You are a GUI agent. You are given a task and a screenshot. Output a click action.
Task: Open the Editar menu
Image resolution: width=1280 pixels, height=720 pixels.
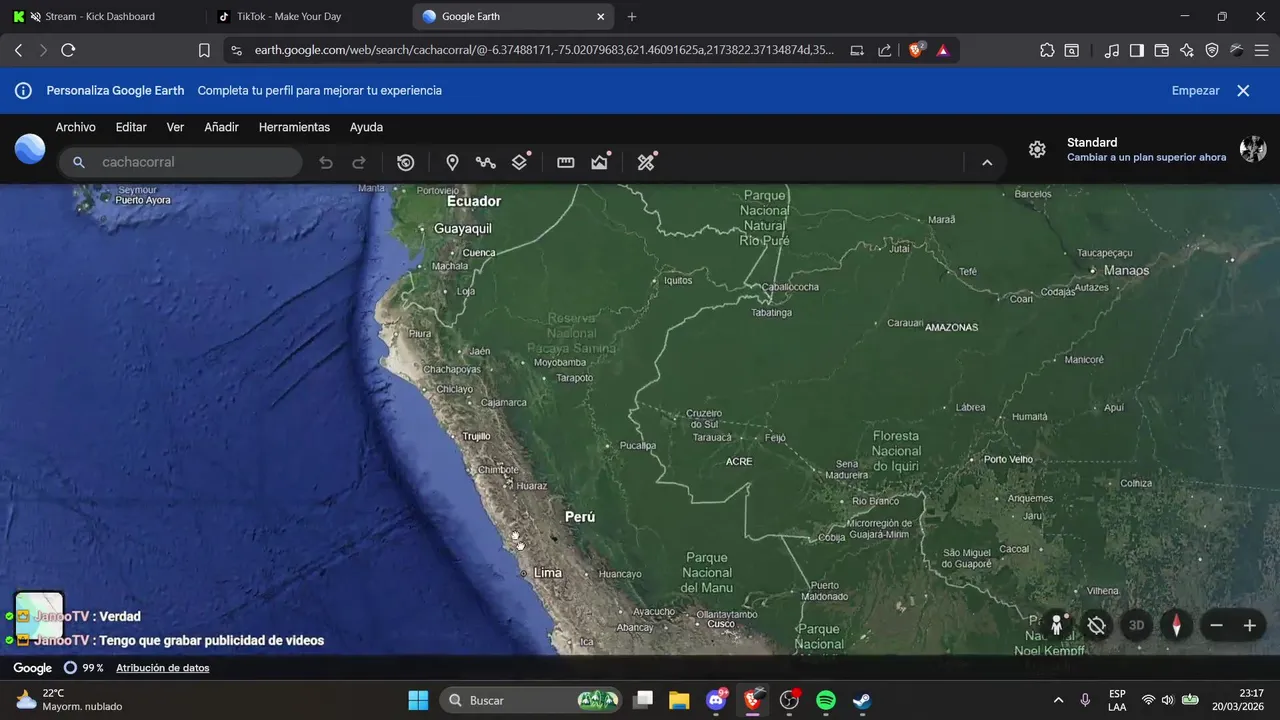coord(131,127)
